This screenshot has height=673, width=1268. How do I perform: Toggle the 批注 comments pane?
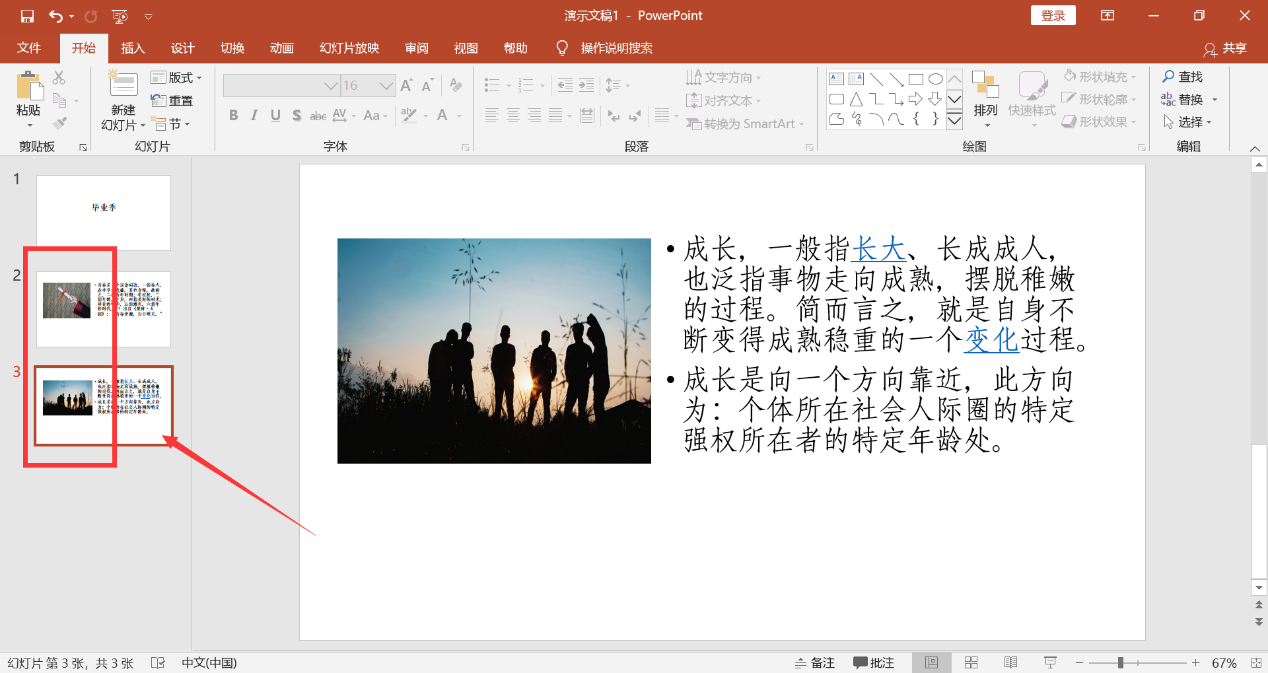(x=874, y=663)
